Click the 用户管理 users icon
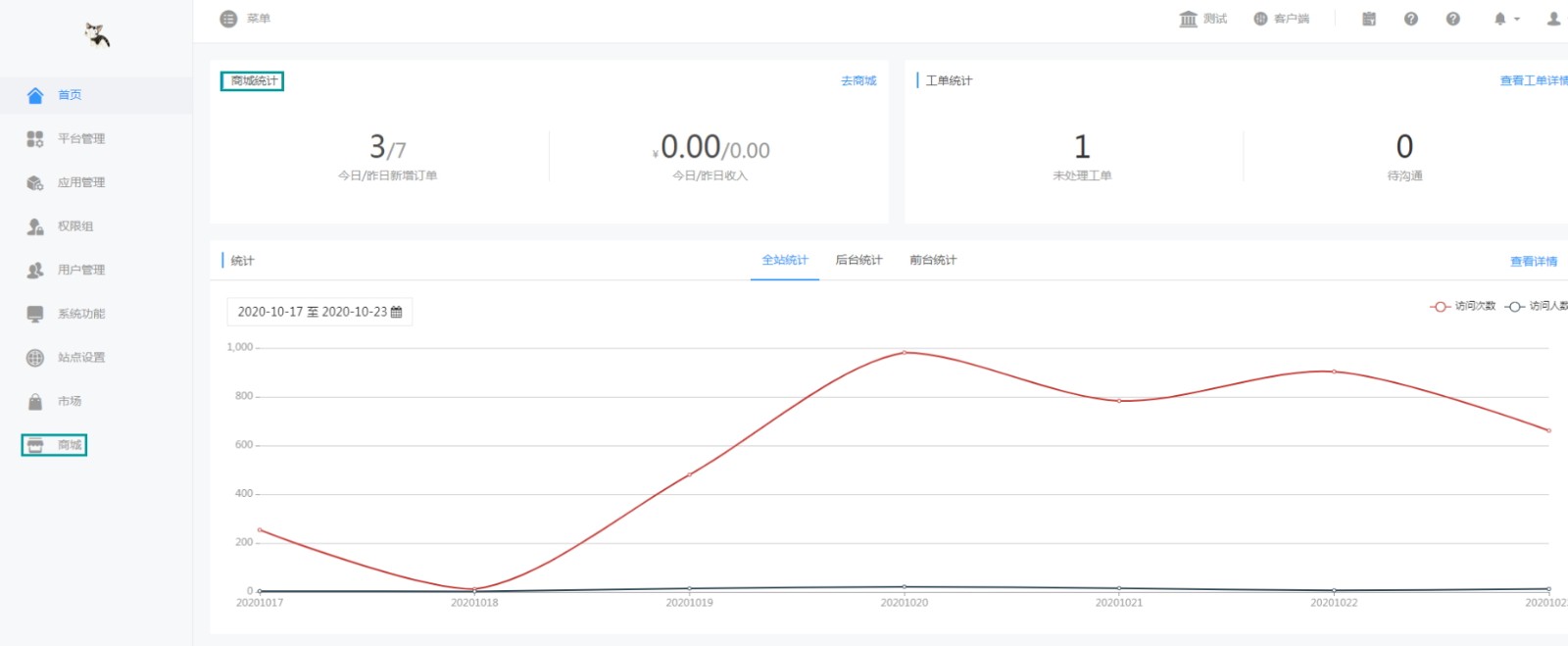The image size is (1568, 646). pyautogui.click(x=35, y=271)
